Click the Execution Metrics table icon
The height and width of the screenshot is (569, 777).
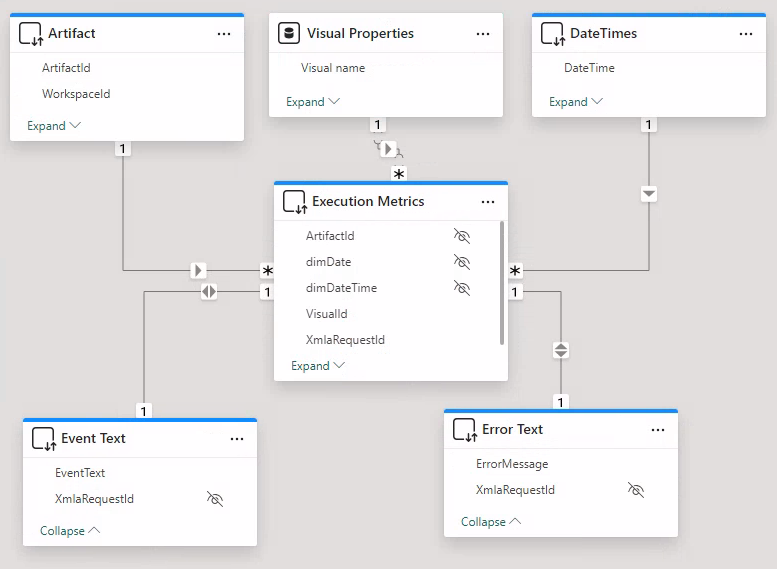(x=294, y=202)
